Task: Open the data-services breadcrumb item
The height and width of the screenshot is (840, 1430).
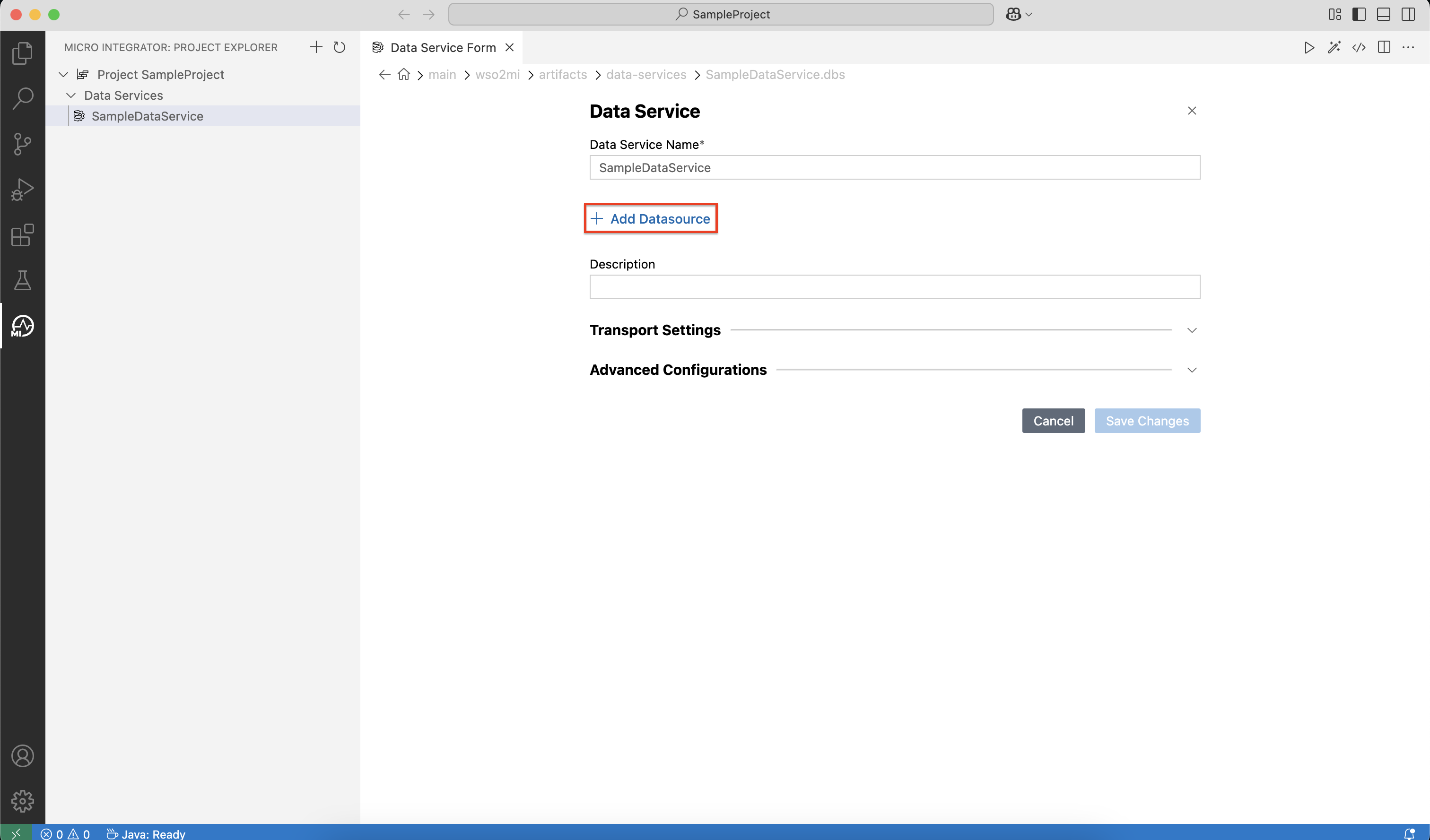Action: pos(646,74)
